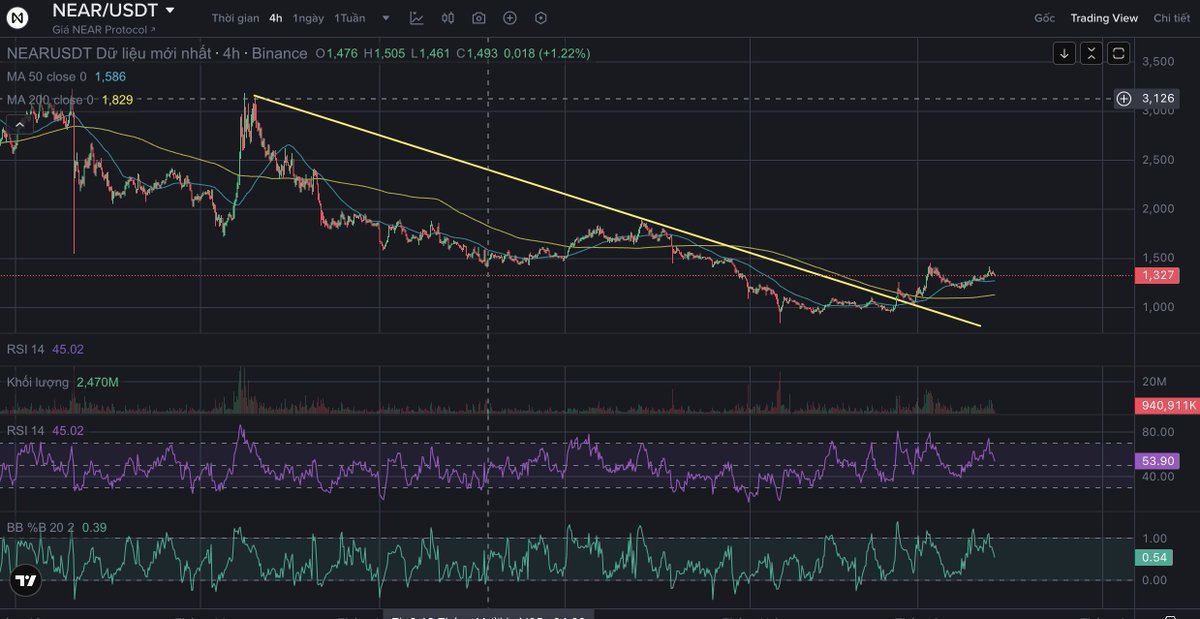This screenshot has width=1200, height=619.
Task: Click the MA 200 value 1,829
Action: (118, 100)
